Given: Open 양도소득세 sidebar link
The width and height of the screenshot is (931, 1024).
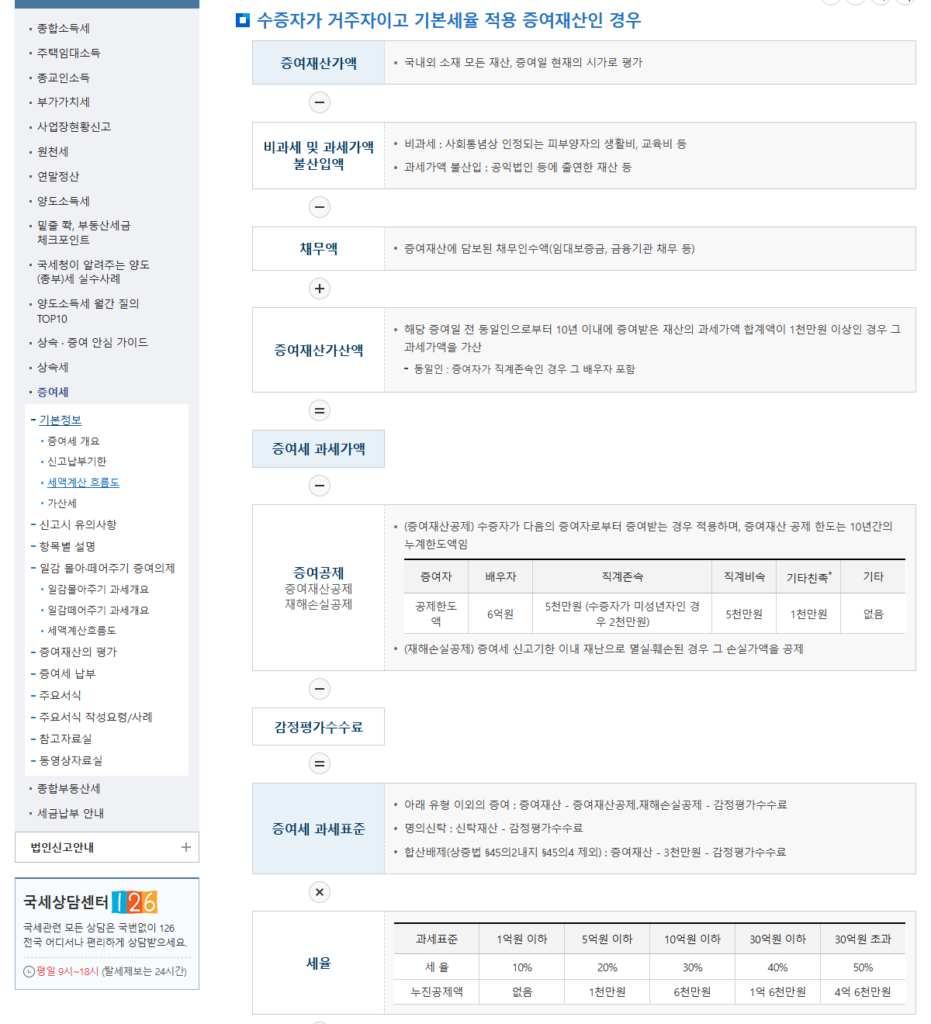Looking at the screenshot, I should click(x=63, y=201).
